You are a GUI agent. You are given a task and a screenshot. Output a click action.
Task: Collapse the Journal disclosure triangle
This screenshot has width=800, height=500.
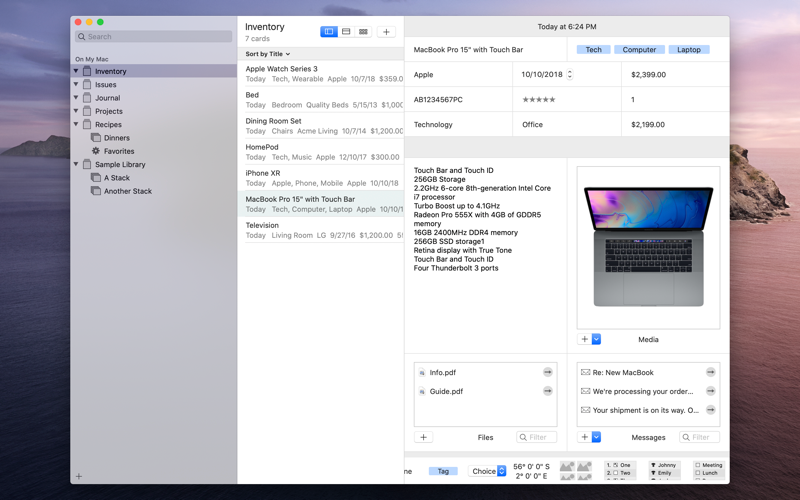[76, 97]
